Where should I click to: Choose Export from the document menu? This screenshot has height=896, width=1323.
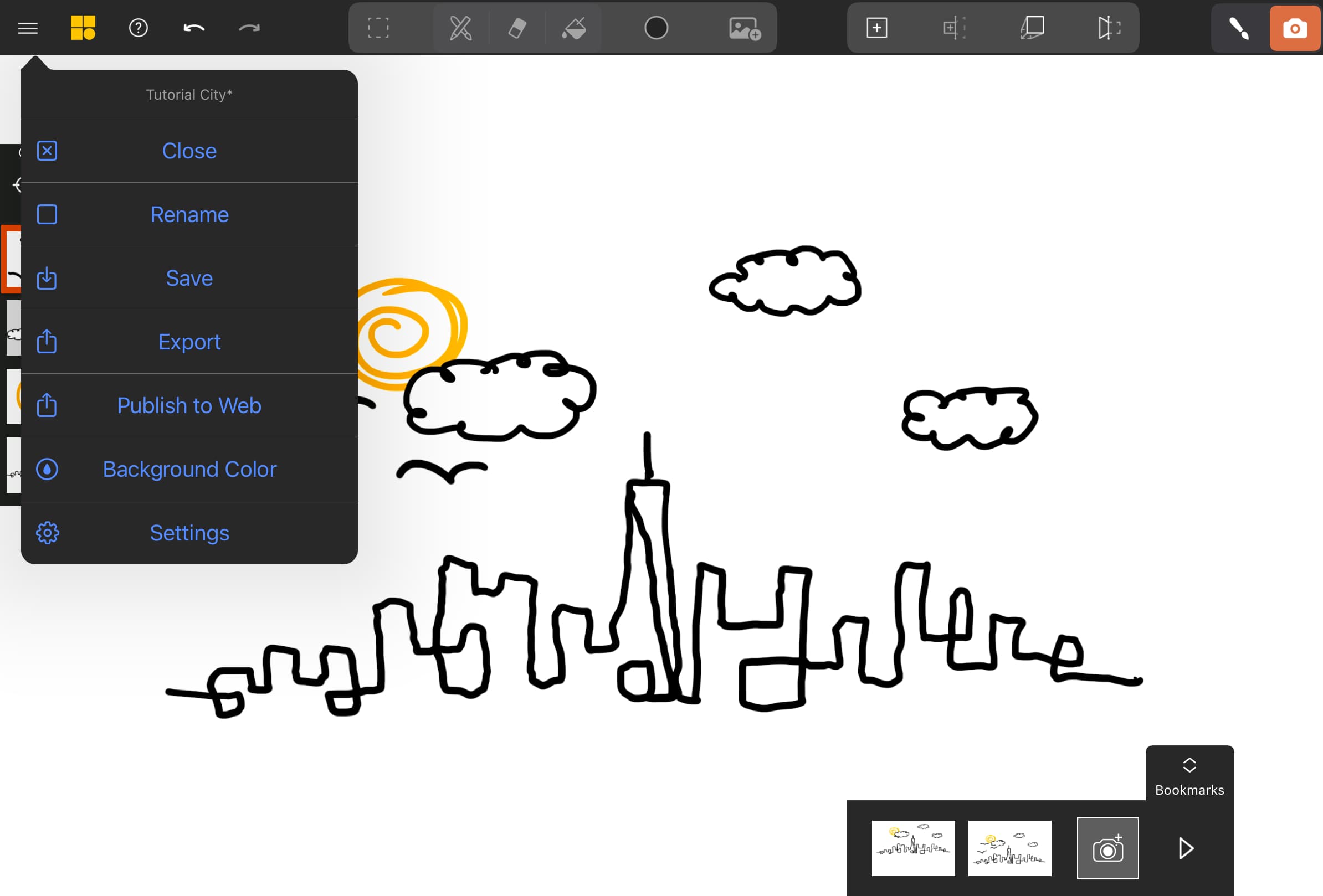[189, 342]
